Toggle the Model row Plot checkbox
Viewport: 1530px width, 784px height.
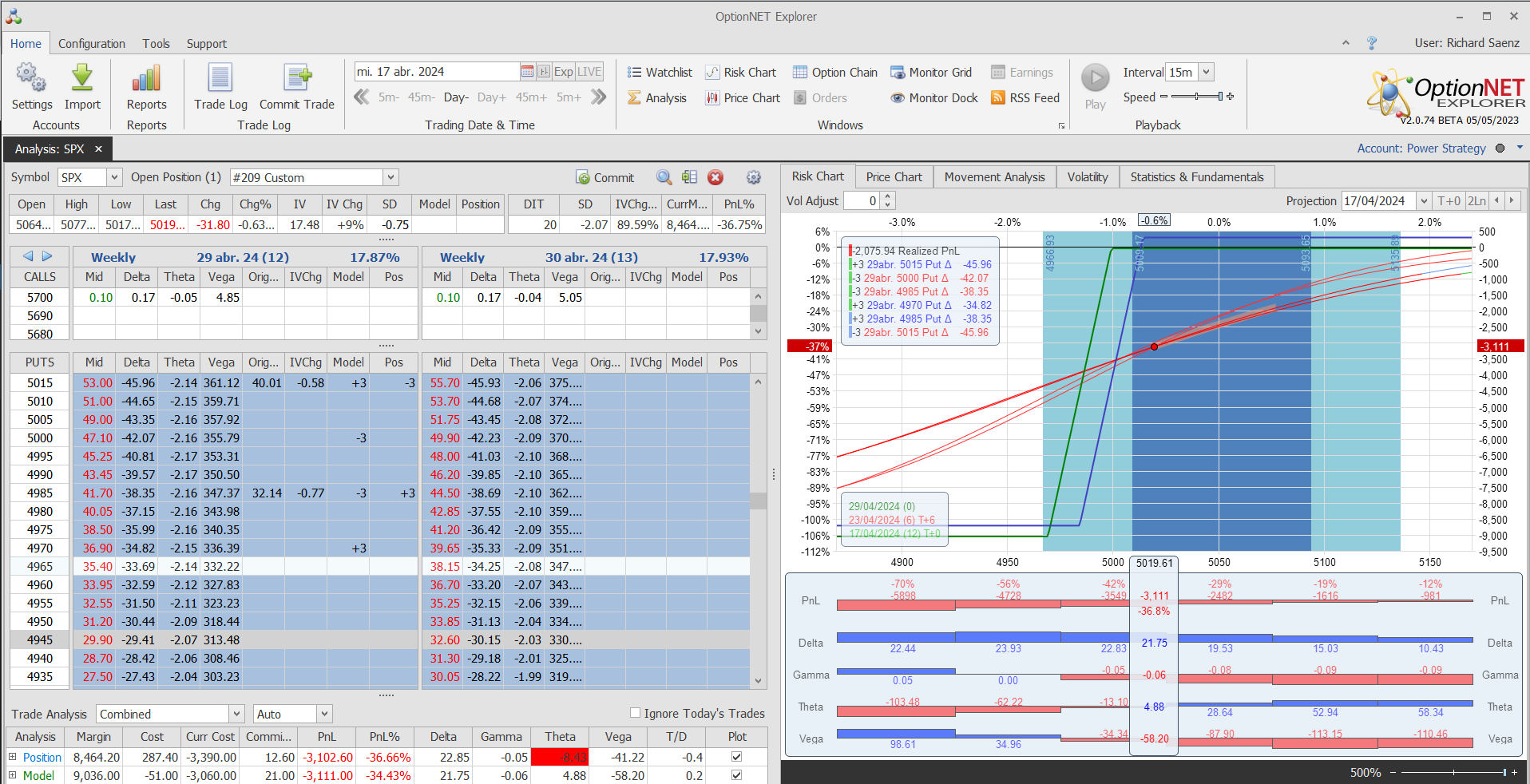(x=736, y=775)
